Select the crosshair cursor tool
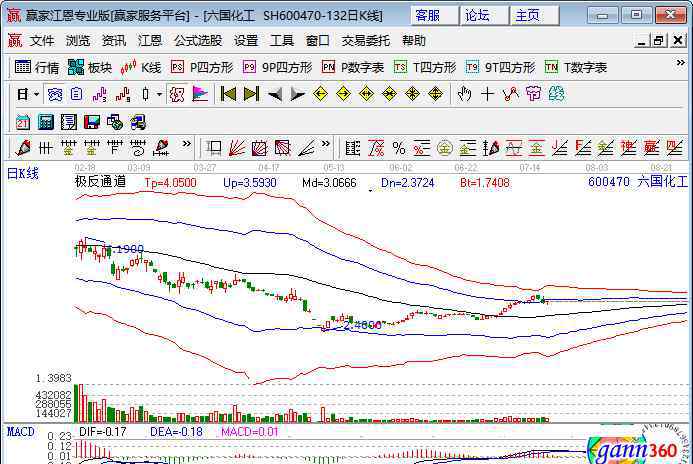This screenshot has height=464, width=693. coord(487,94)
